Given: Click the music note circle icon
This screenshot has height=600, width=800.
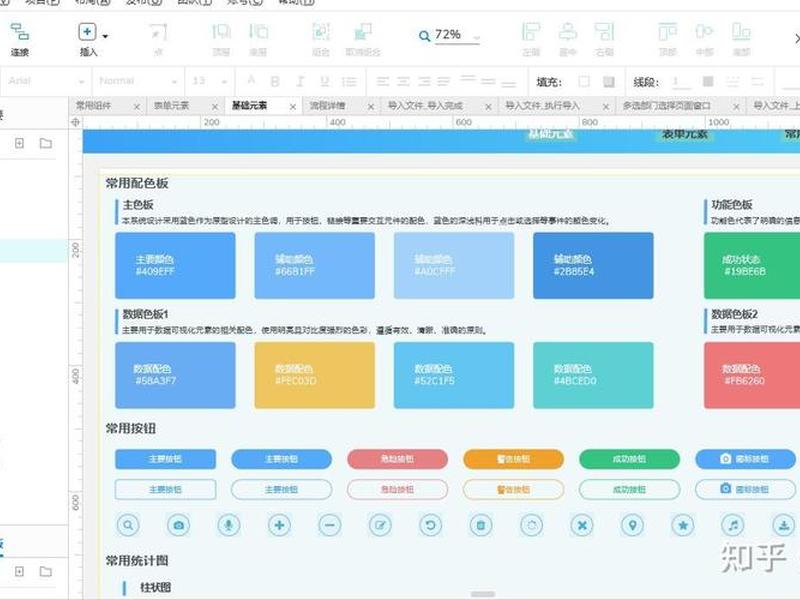Looking at the screenshot, I should (733, 524).
